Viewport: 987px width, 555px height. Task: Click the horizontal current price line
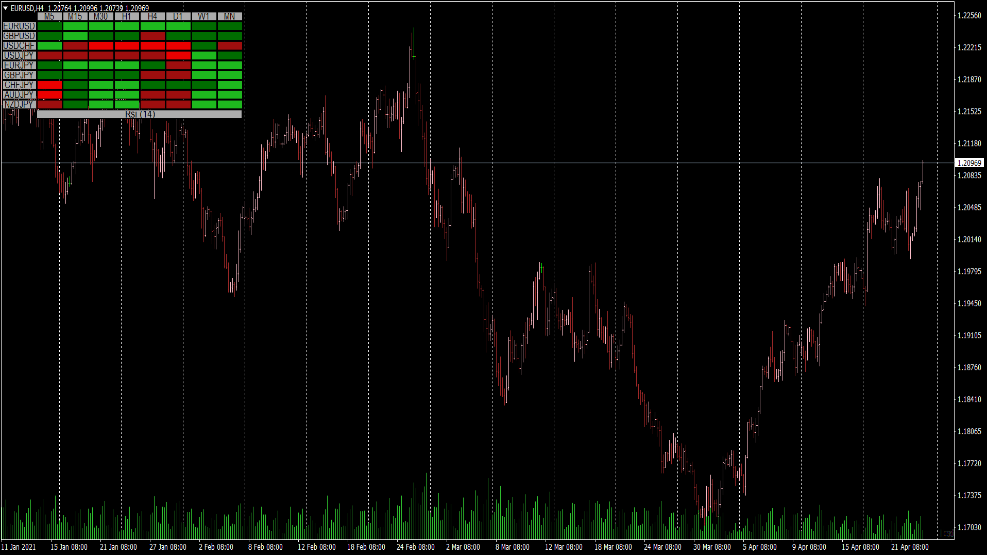coord(477,163)
